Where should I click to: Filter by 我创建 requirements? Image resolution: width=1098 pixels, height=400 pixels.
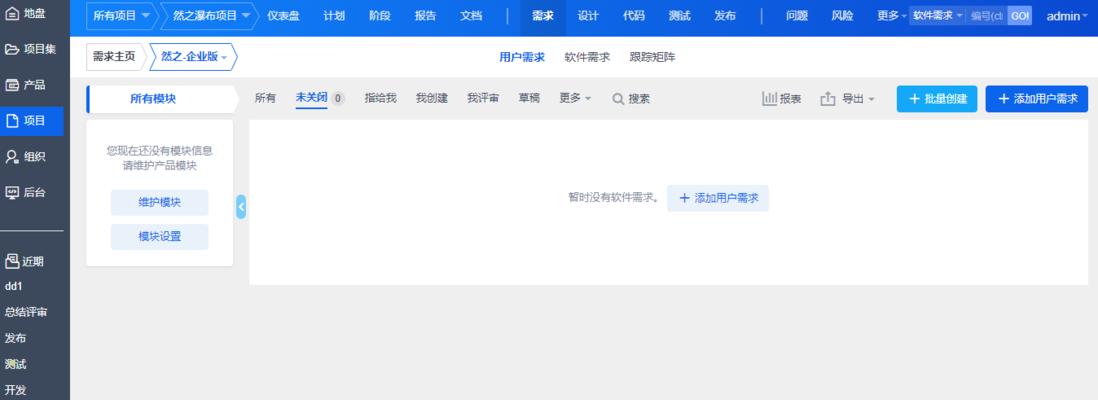click(x=432, y=99)
